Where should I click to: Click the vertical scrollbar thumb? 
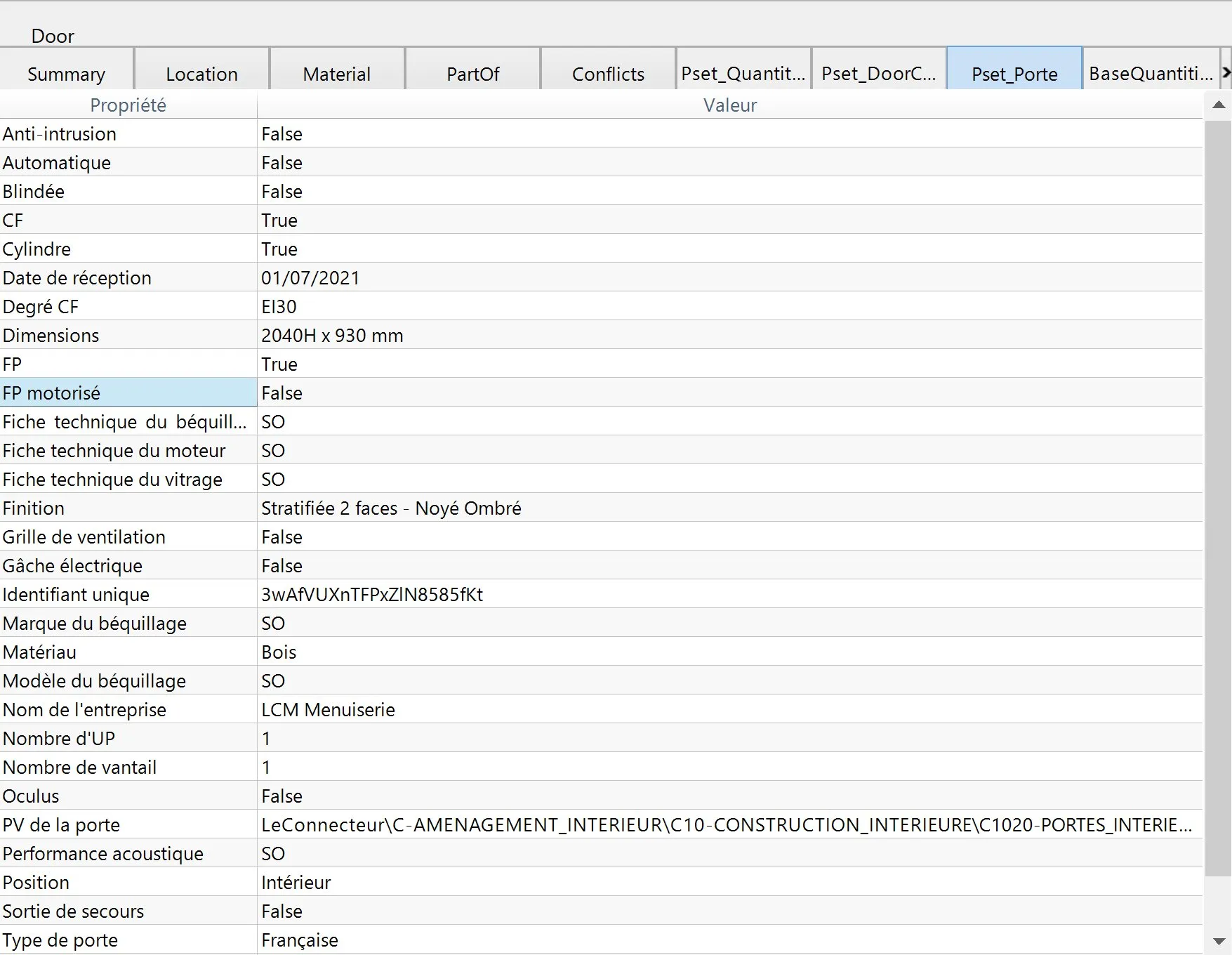tap(1219, 499)
